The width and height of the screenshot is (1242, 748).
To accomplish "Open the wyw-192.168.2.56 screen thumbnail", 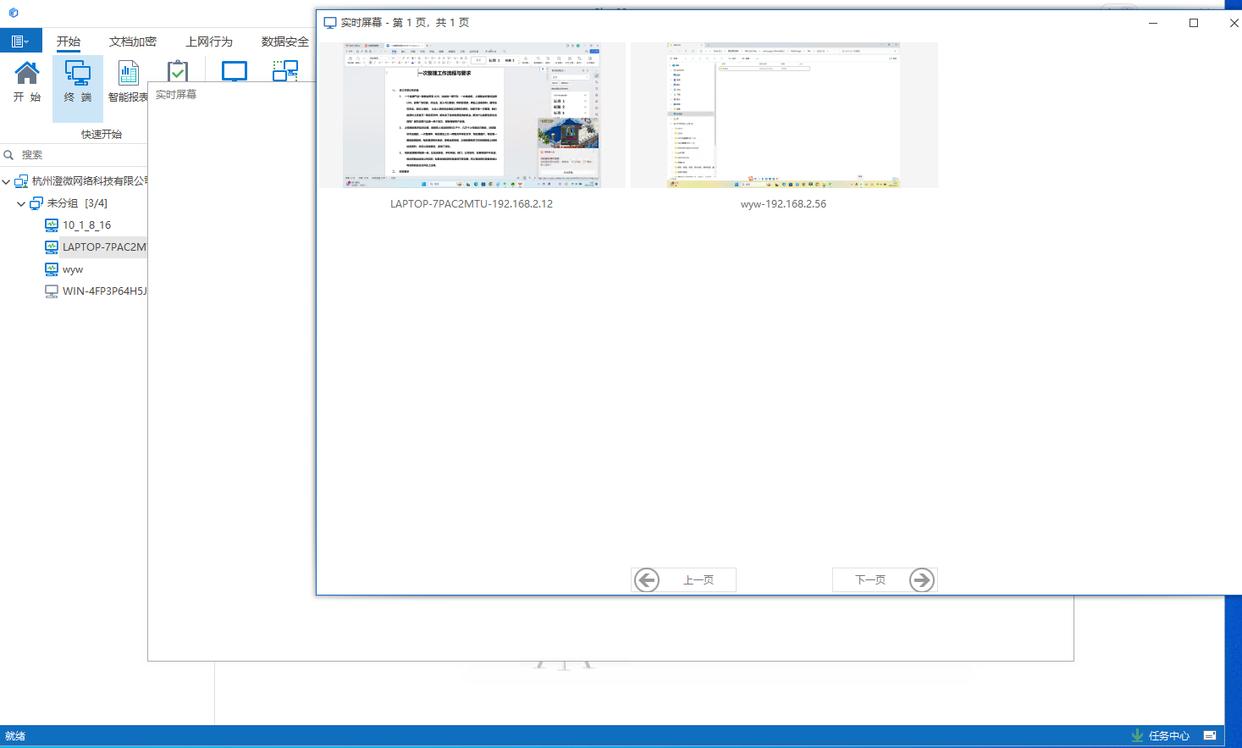I will tap(783, 115).
